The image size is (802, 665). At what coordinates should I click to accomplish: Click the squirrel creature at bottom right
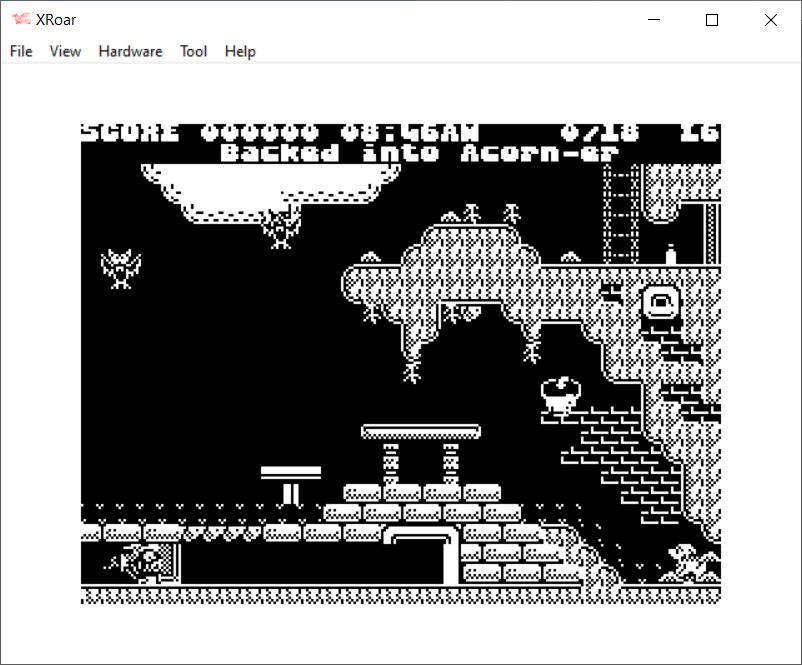[690, 562]
